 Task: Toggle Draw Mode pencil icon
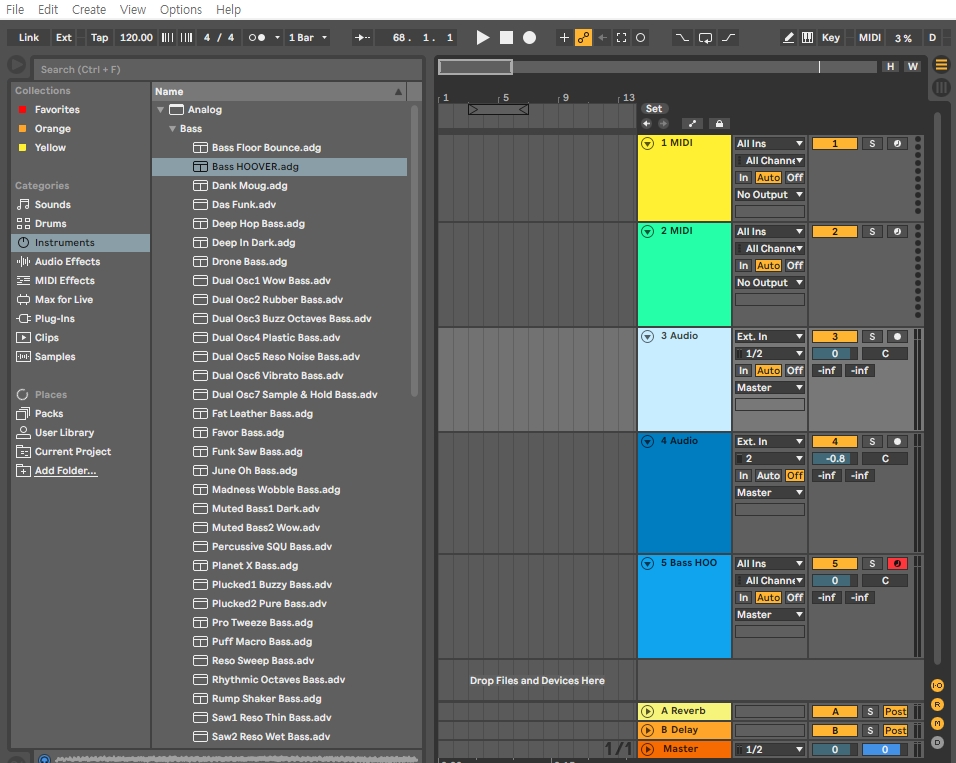point(788,38)
